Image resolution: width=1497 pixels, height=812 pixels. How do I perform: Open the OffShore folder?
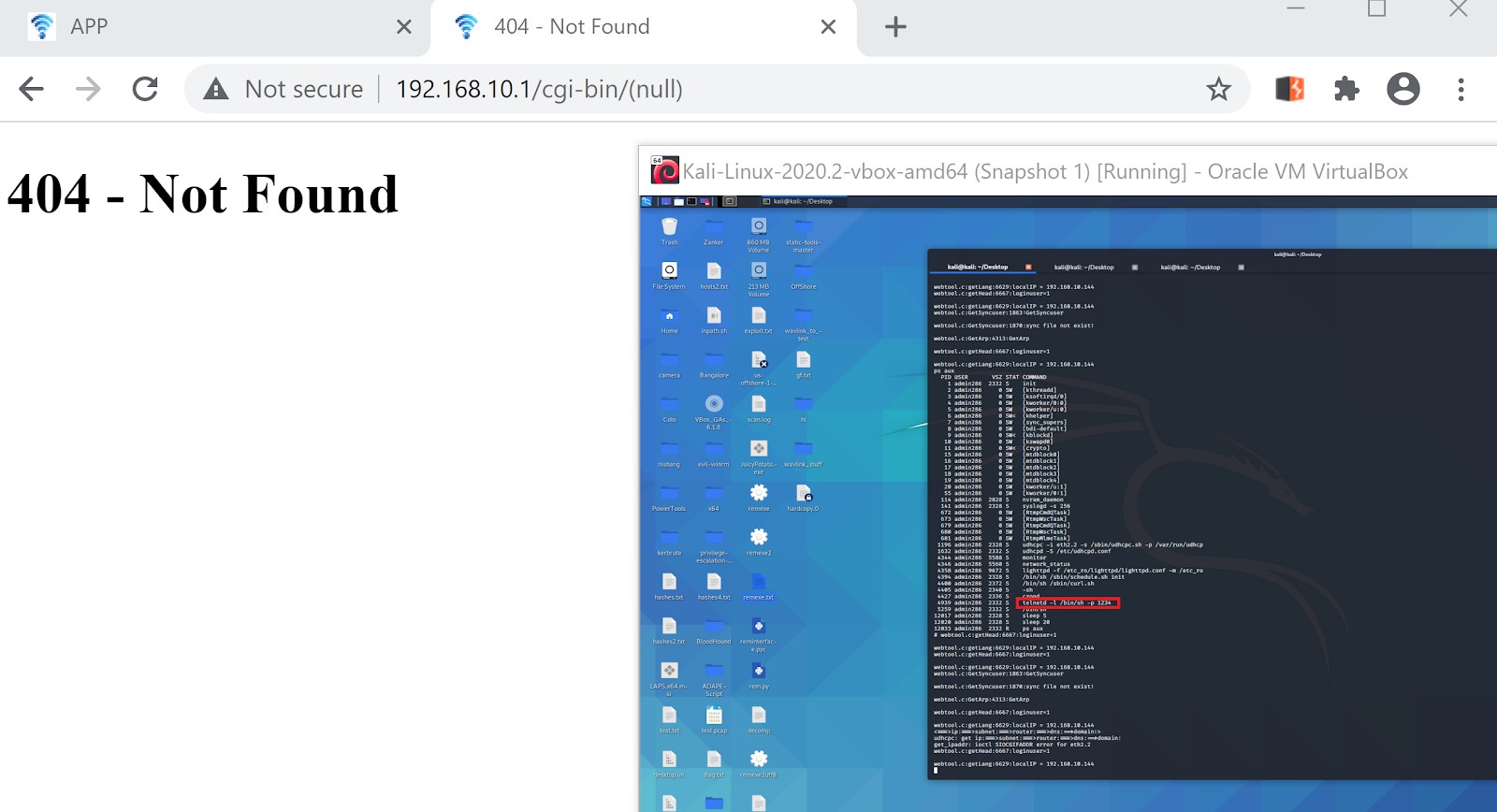[803, 275]
